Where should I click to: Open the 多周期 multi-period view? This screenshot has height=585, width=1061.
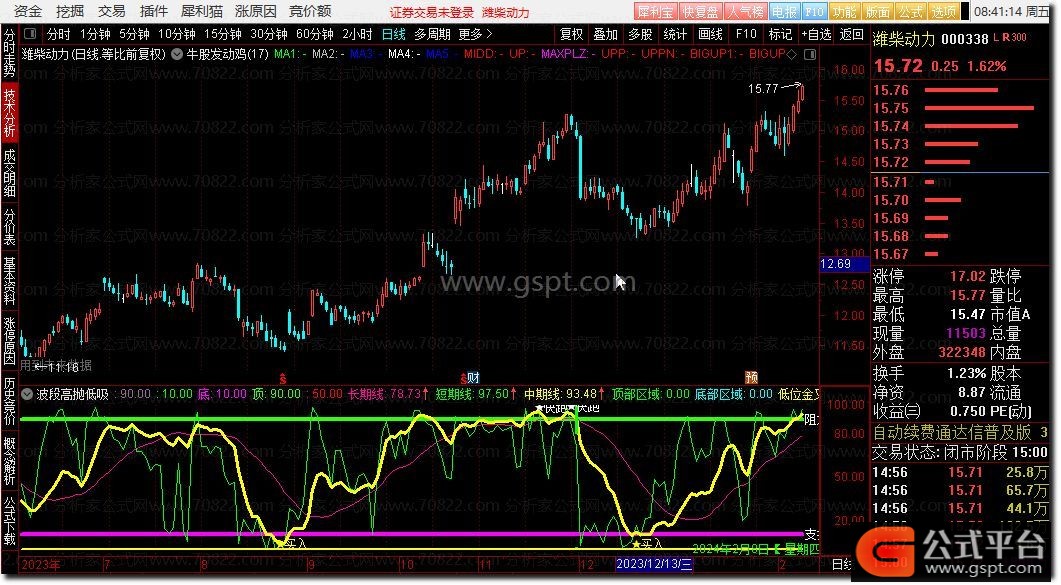432,34
